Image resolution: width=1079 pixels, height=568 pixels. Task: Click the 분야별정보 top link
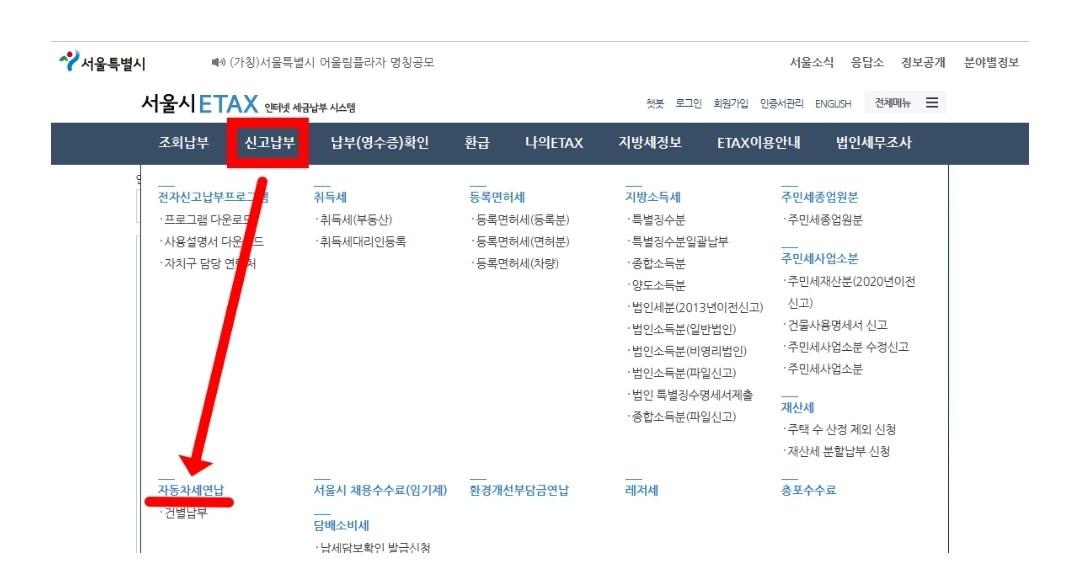992,63
